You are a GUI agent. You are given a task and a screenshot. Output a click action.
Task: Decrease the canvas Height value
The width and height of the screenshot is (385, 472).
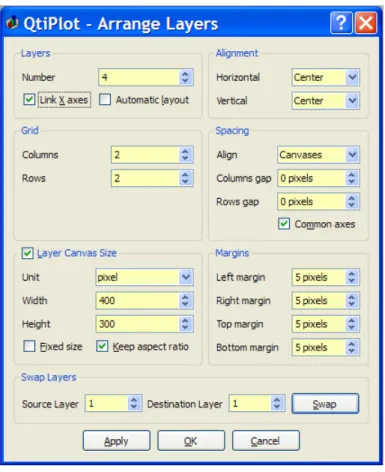pos(185,328)
